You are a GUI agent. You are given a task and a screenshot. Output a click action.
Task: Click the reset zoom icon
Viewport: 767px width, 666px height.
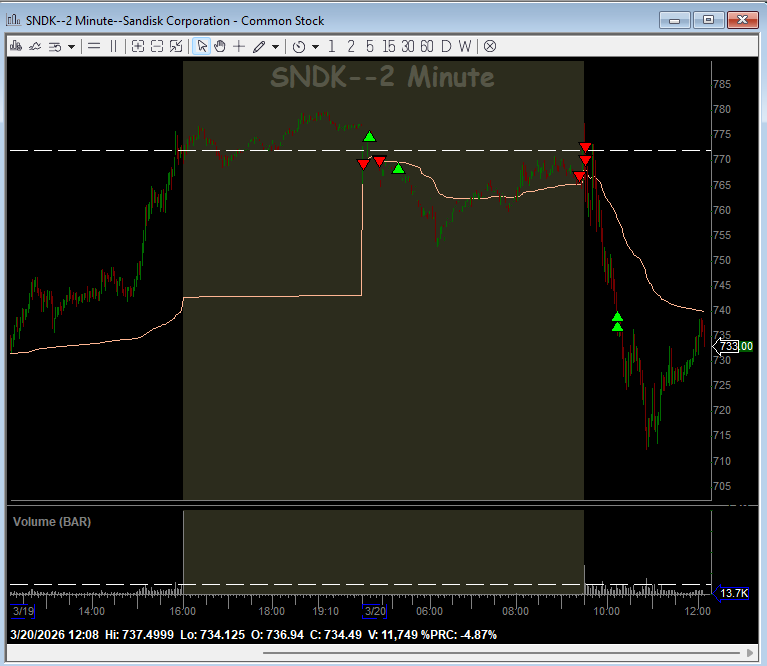(x=176, y=46)
